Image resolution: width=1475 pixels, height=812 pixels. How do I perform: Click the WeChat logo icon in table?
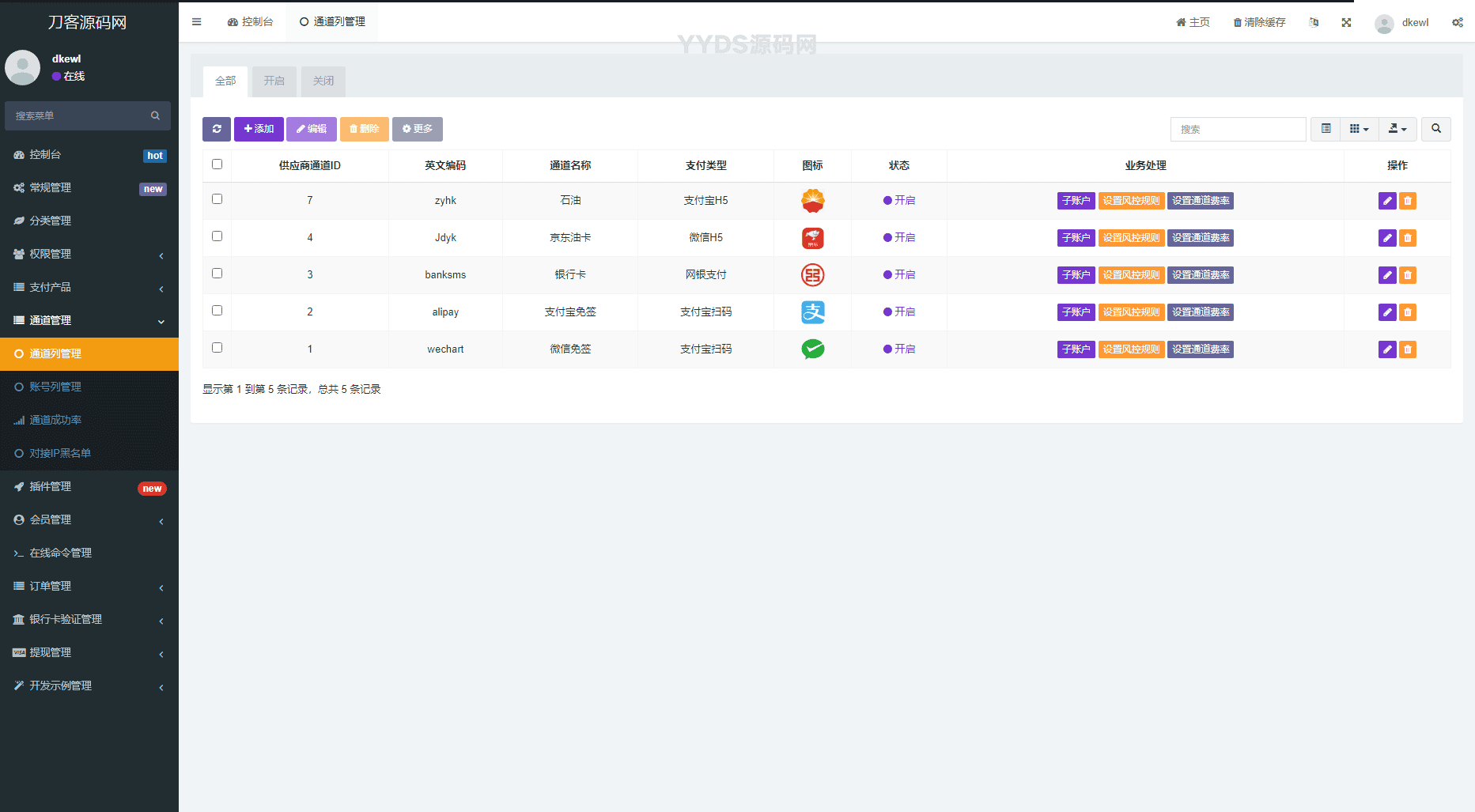coord(812,349)
